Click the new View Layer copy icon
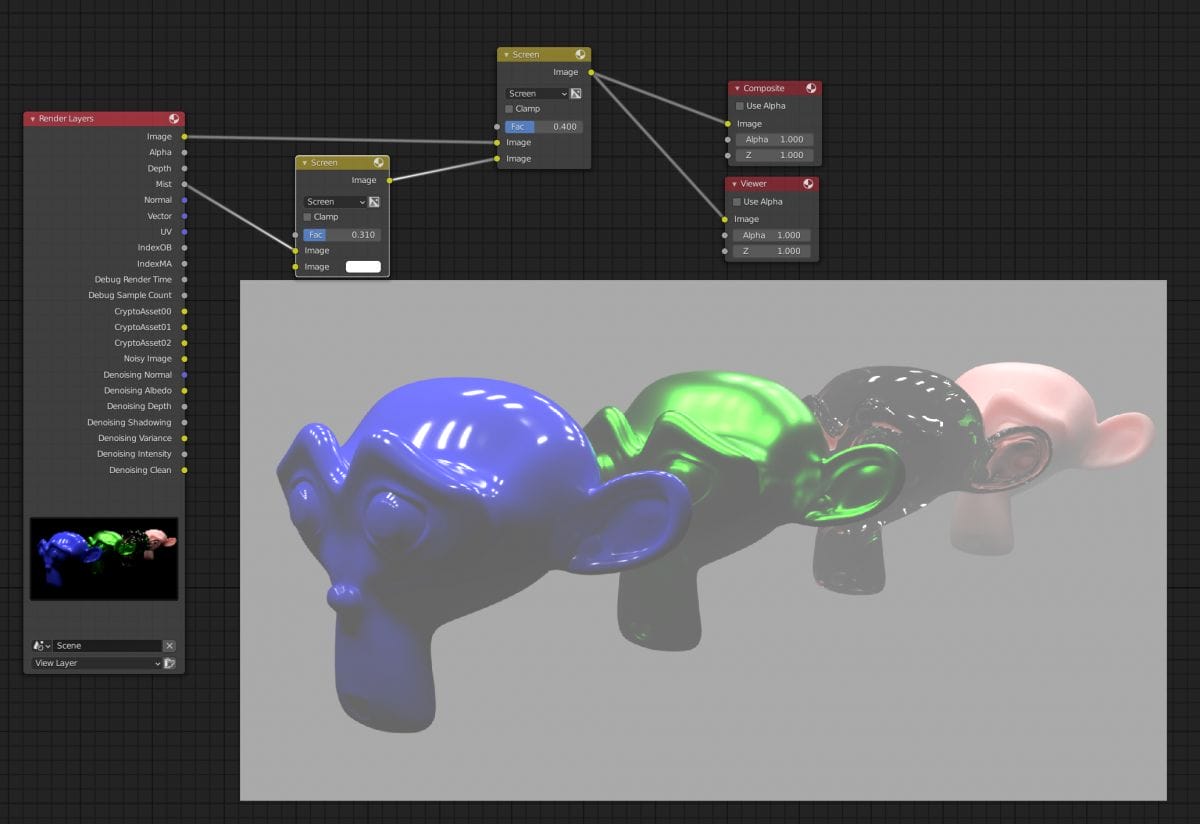This screenshot has width=1200, height=824. 169,663
